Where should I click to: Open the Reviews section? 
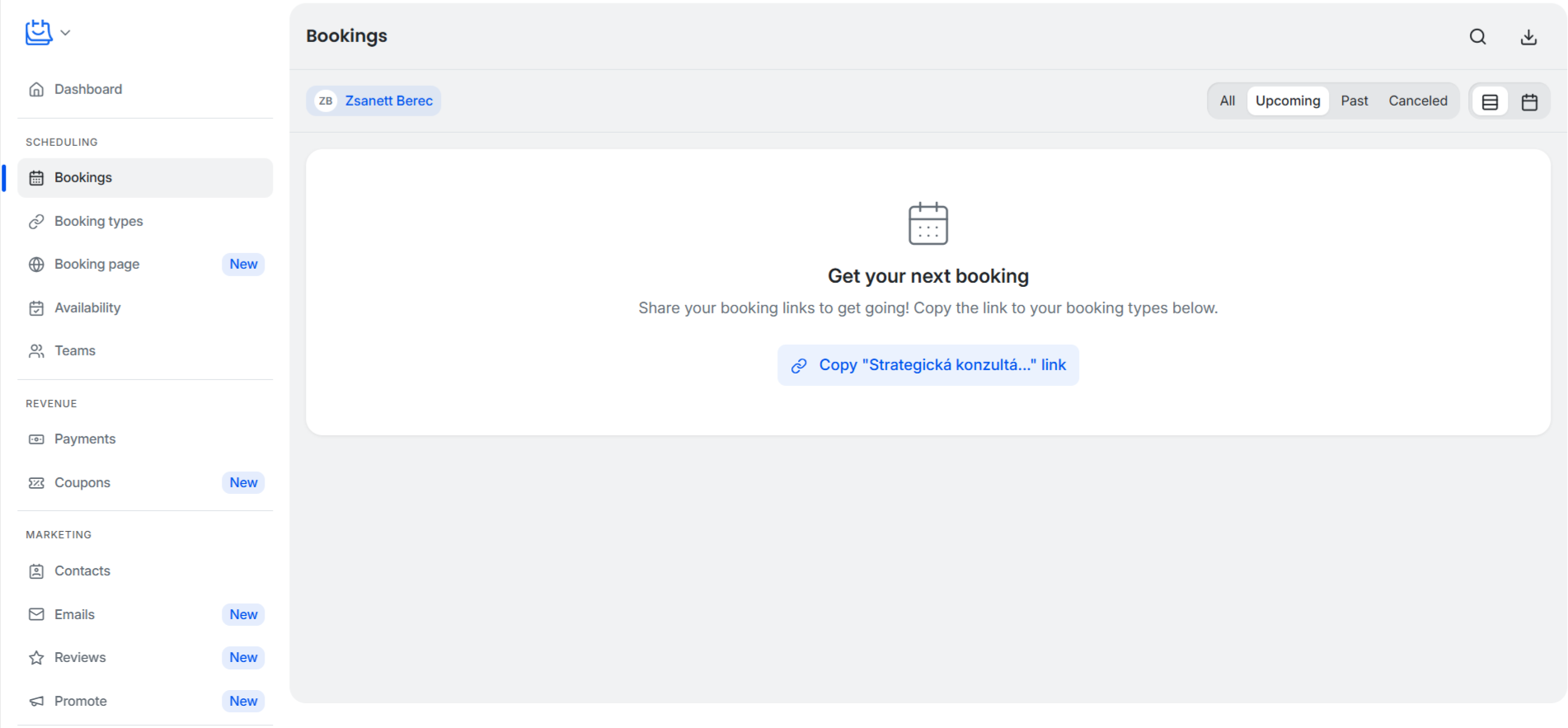tap(80, 657)
